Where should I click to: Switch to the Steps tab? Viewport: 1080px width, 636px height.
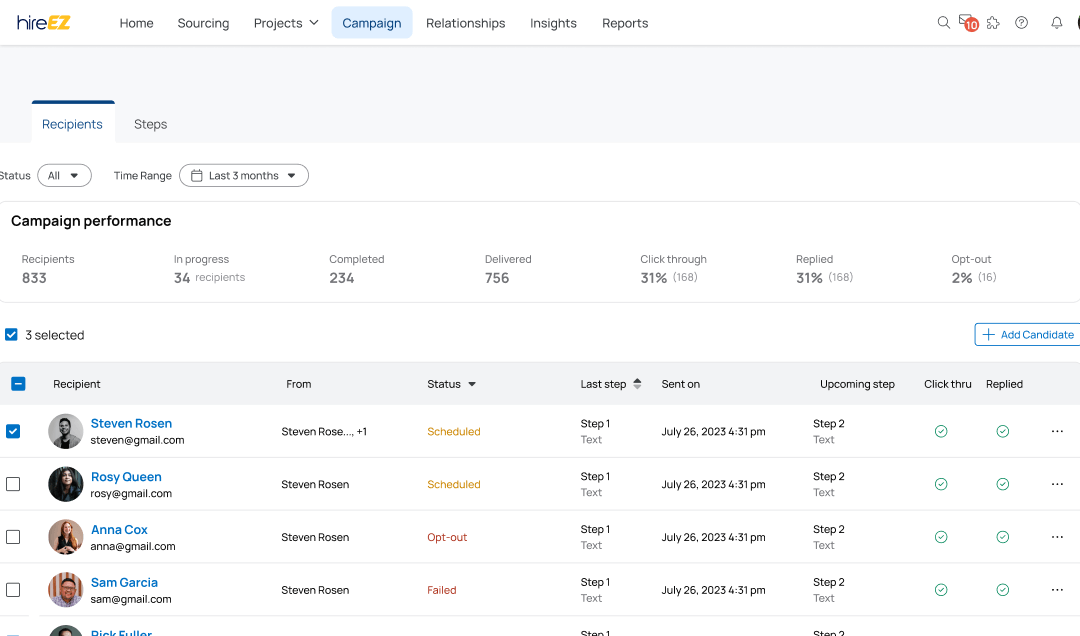(150, 124)
